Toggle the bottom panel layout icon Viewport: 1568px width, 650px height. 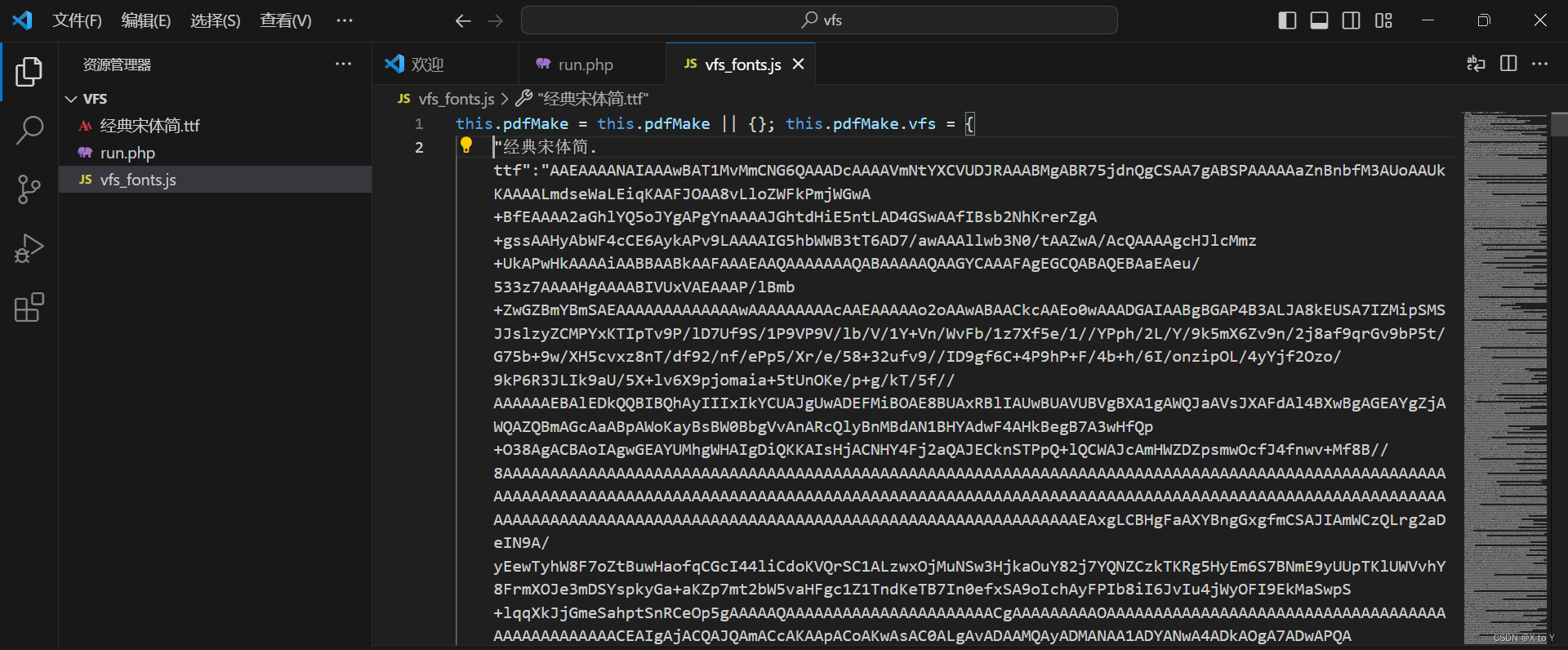pyautogui.click(x=1319, y=20)
